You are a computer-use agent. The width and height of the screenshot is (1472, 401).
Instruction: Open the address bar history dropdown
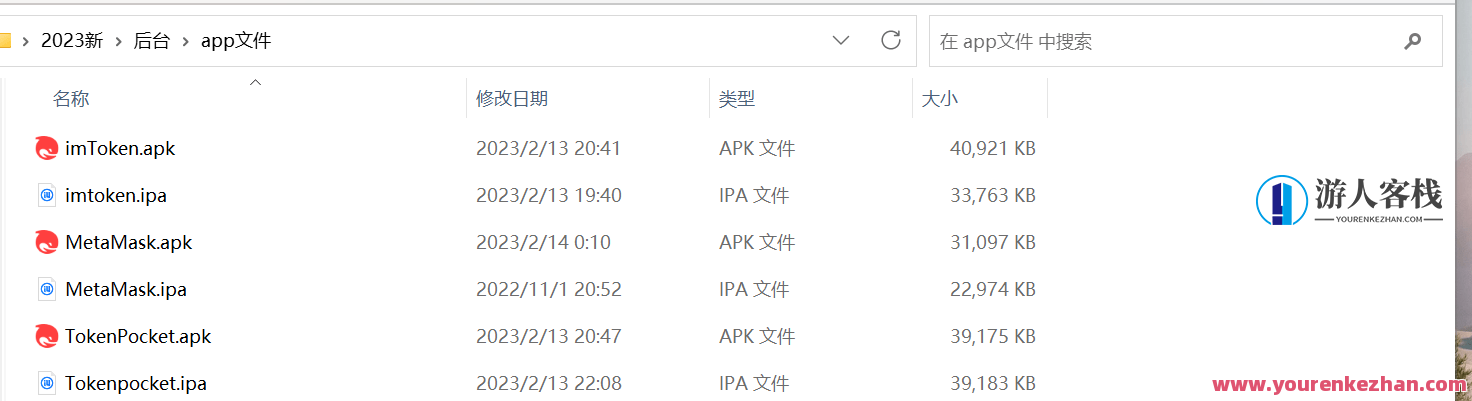point(841,41)
